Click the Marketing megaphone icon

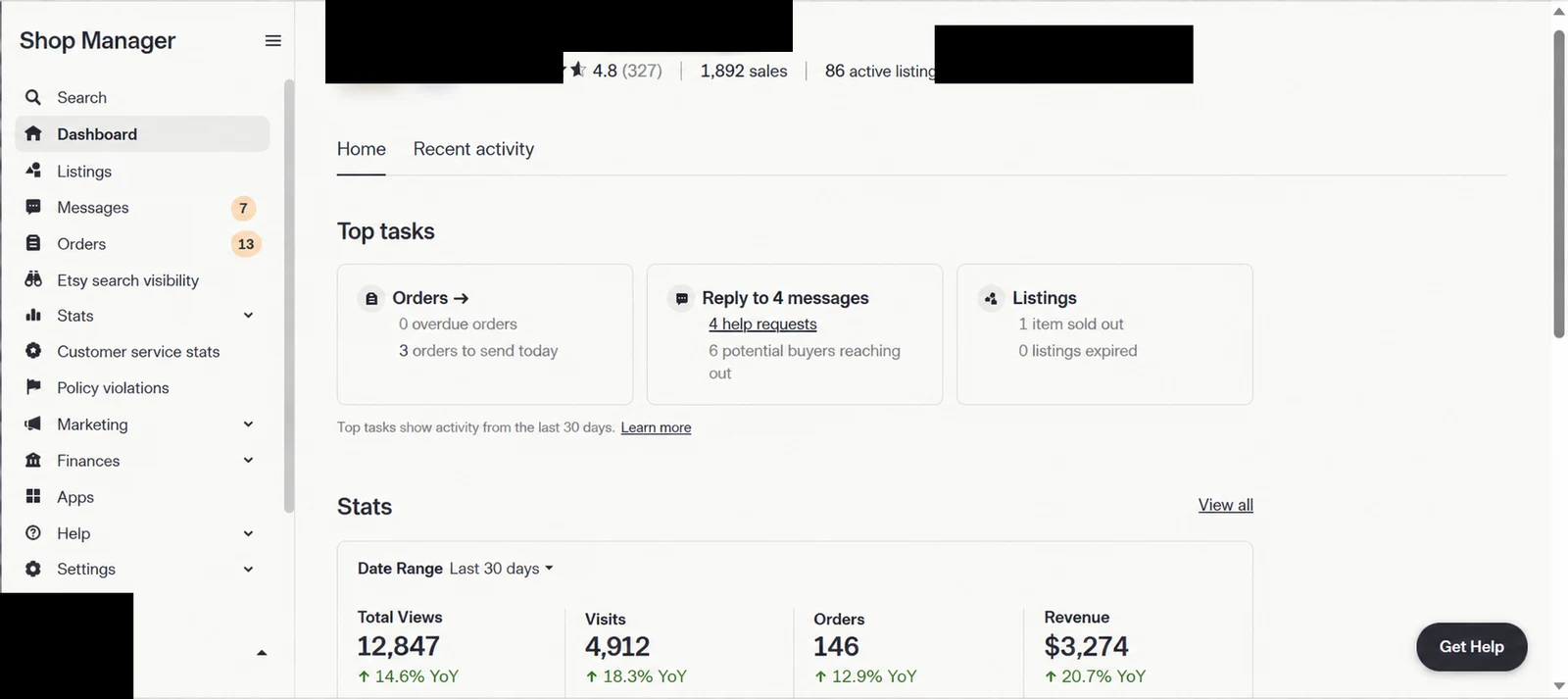click(33, 424)
